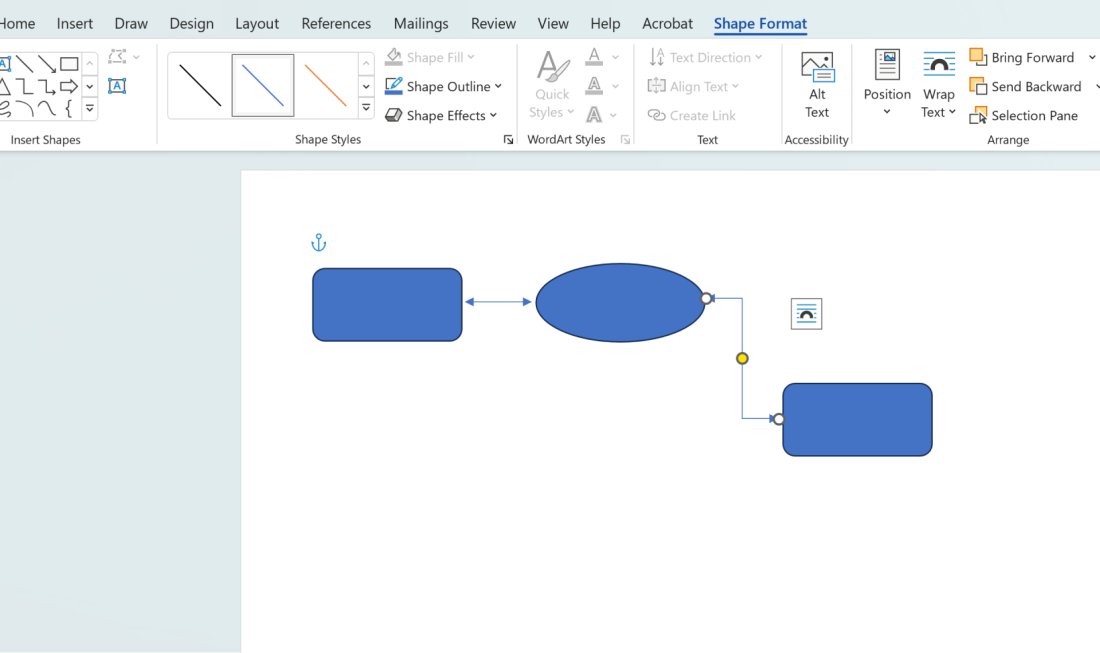Click the WordArt Styles dialog launcher
The height and width of the screenshot is (653, 1100).
(625, 139)
